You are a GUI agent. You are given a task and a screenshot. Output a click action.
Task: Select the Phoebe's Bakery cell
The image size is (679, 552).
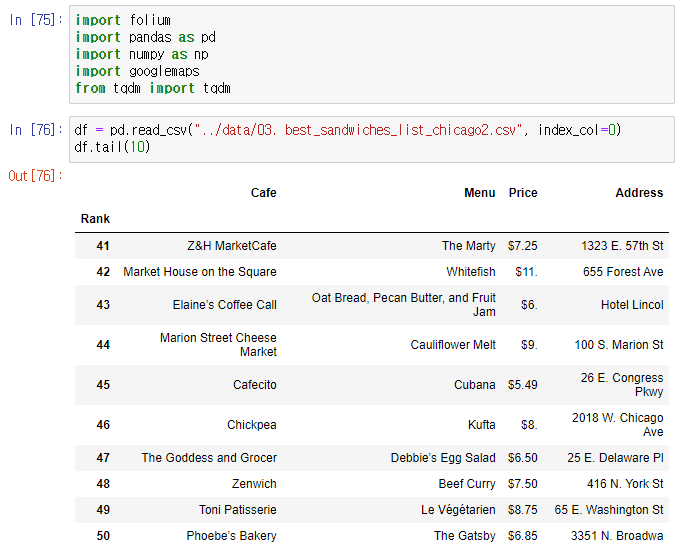point(231,536)
